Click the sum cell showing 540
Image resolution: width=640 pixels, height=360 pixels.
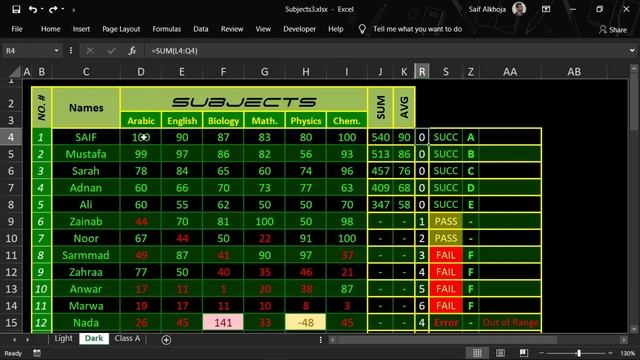[x=380, y=137]
